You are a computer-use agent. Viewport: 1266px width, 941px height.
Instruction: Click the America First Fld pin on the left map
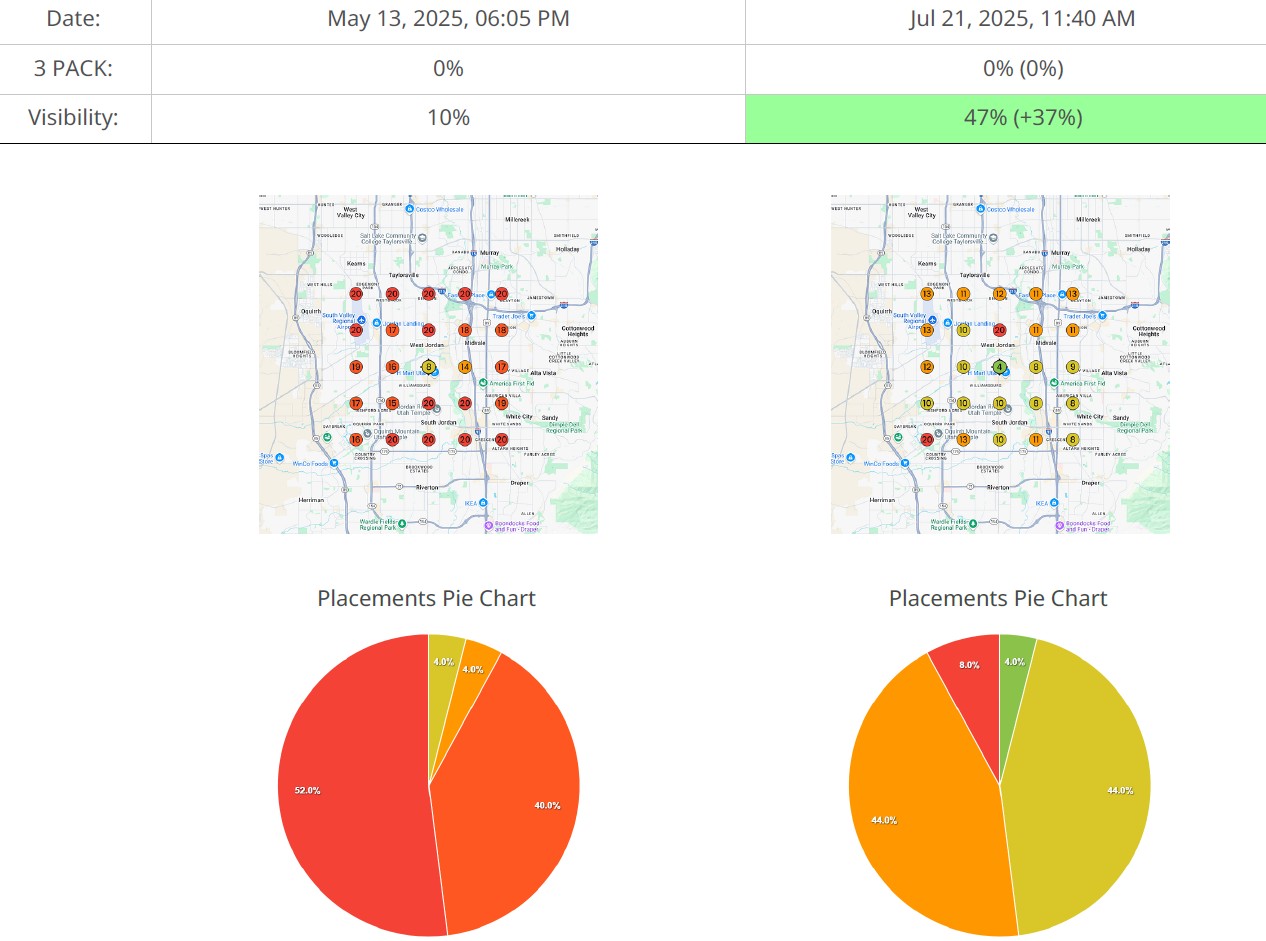[x=483, y=383]
